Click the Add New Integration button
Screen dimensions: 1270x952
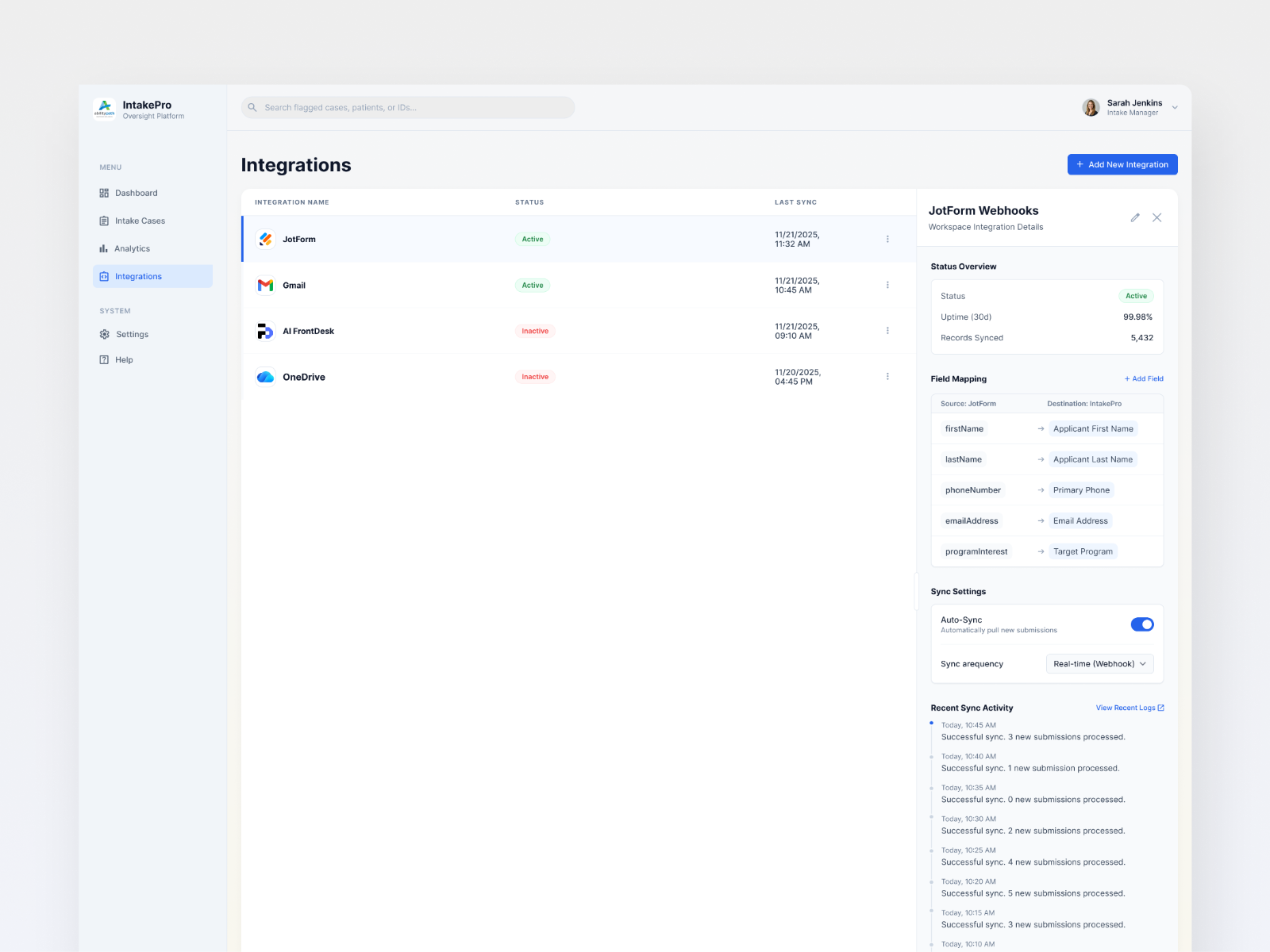click(x=1122, y=164)
